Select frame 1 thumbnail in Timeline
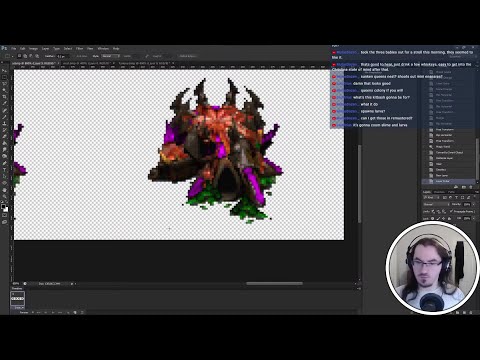Viewport: 480px width, 360px height. pyautogui.click(x=17, y=298)
